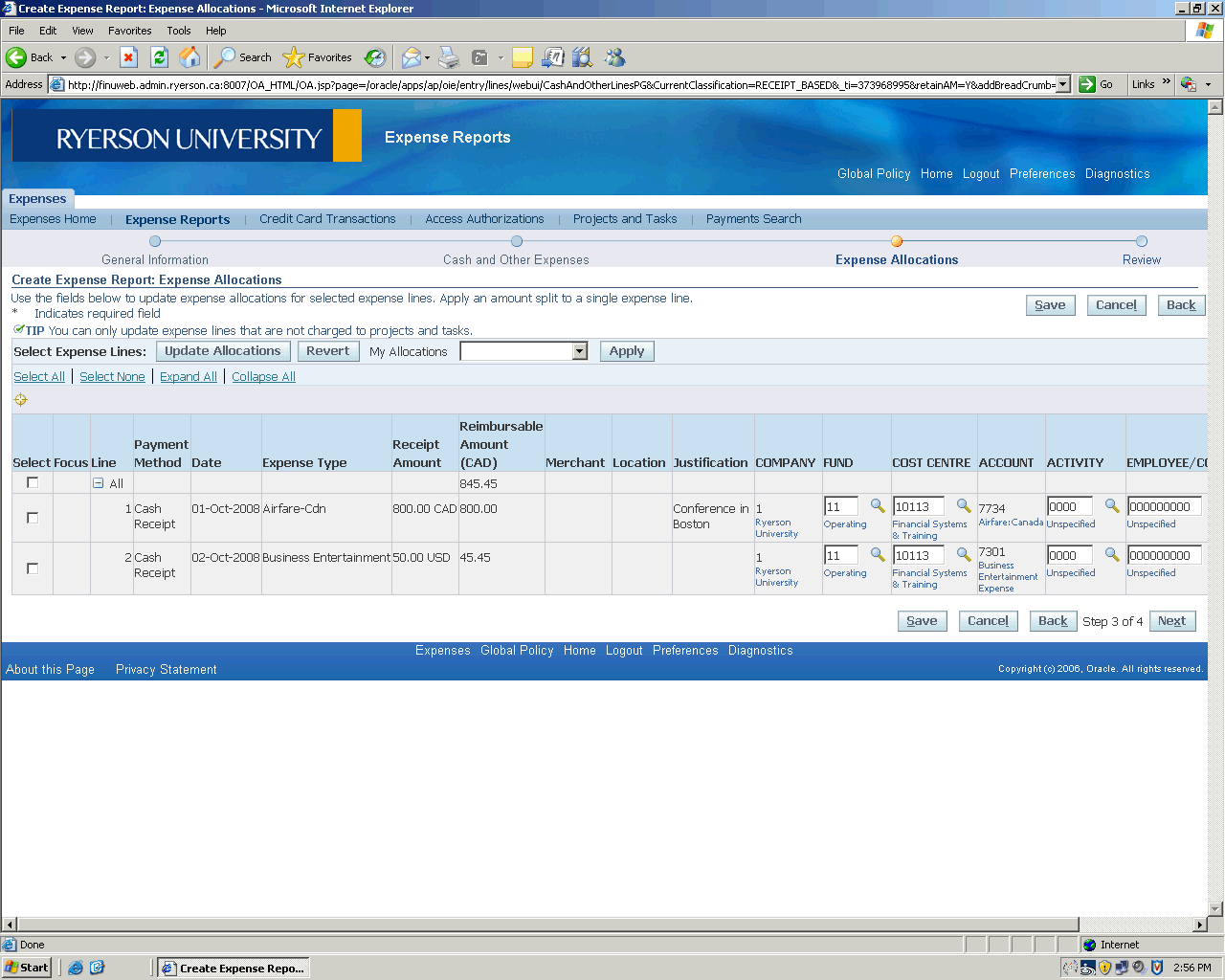Click the Print icon in browser toolbar
Image resolution: width=1225 pixels, height=980 pixels.
(x=449, y=57)
